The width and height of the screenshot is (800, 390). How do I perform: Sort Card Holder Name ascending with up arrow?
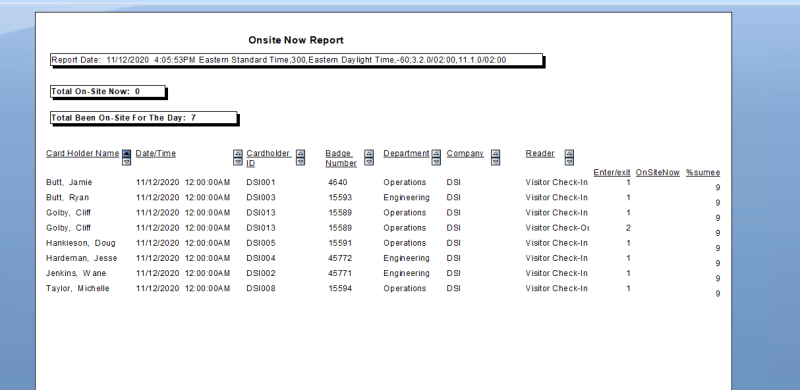coord(127,154)
